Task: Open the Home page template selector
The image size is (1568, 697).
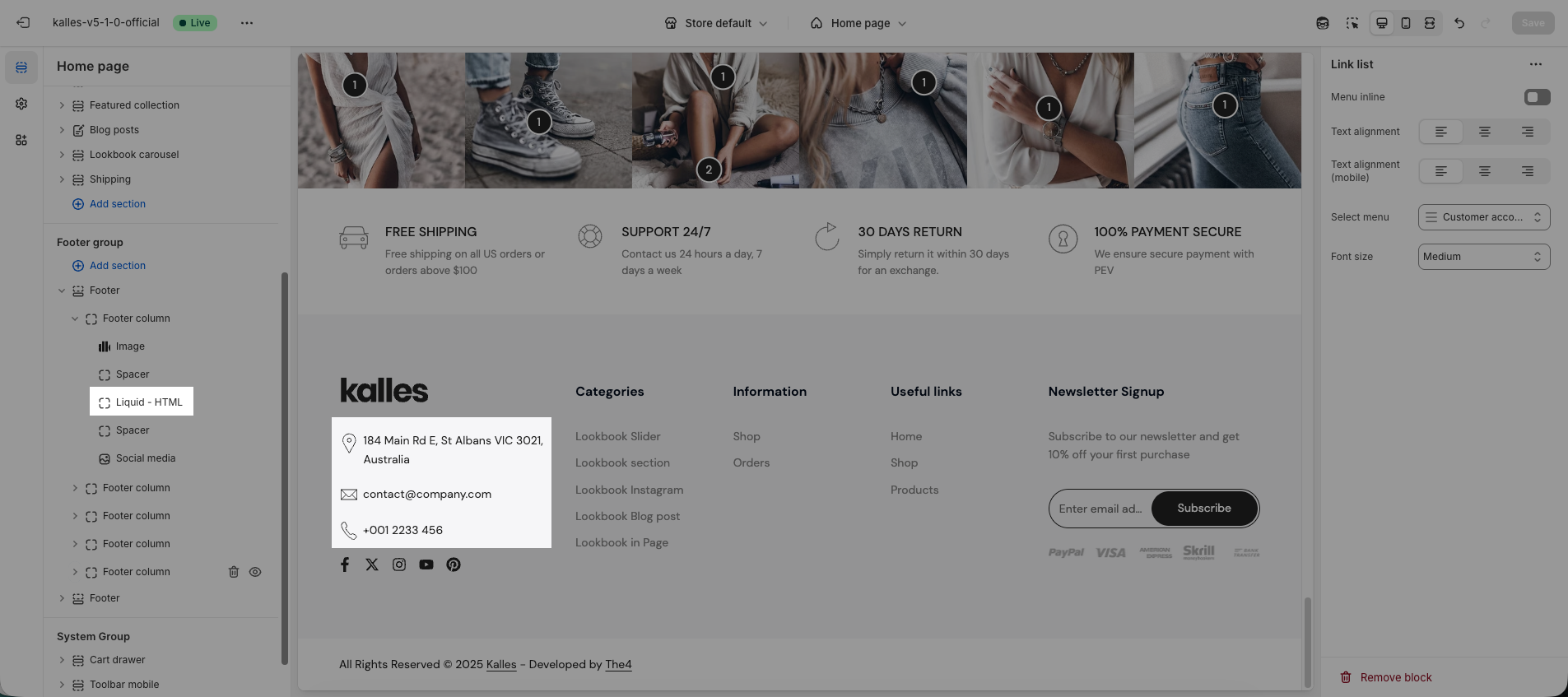Action: point(858,23)
